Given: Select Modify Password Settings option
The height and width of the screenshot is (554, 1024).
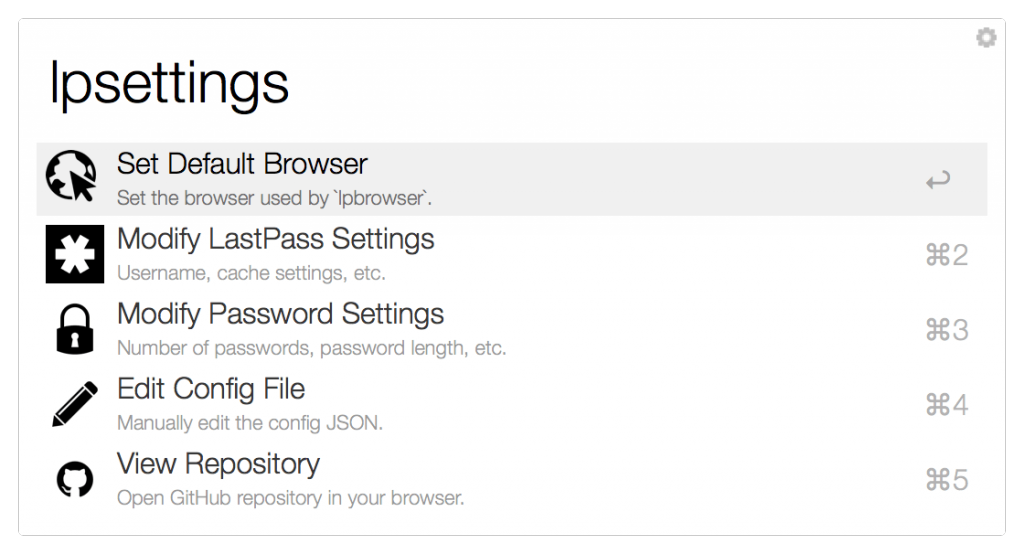Looking at the screenshot, I should click(x=280, y=314).
